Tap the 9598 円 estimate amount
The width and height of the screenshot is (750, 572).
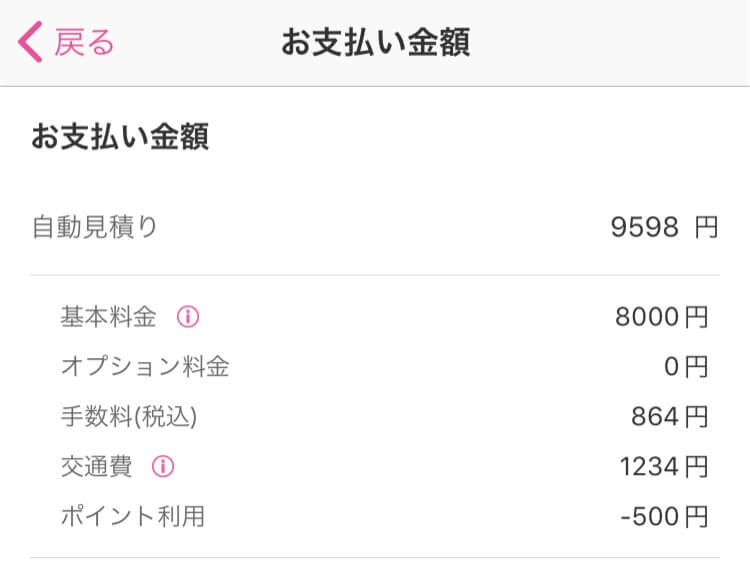coord(664,227)
